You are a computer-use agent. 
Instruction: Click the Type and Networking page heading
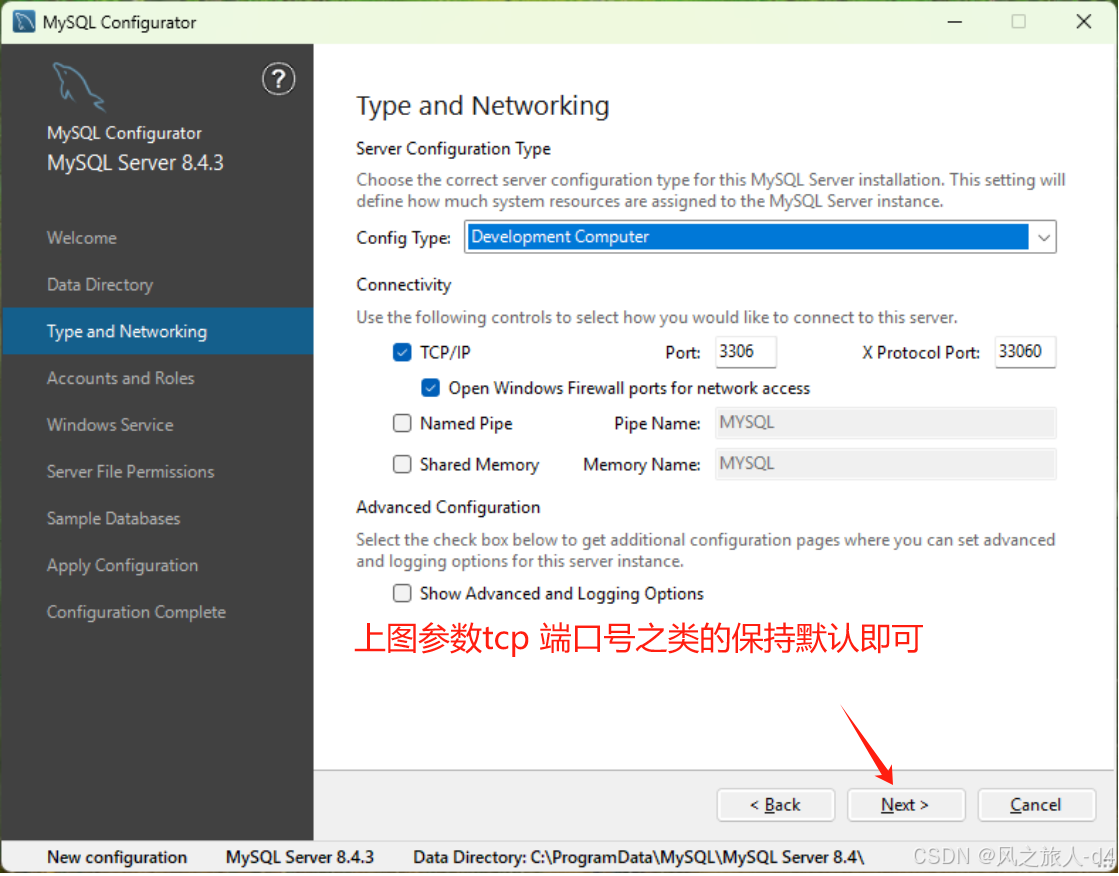click(x=483, y=106)
